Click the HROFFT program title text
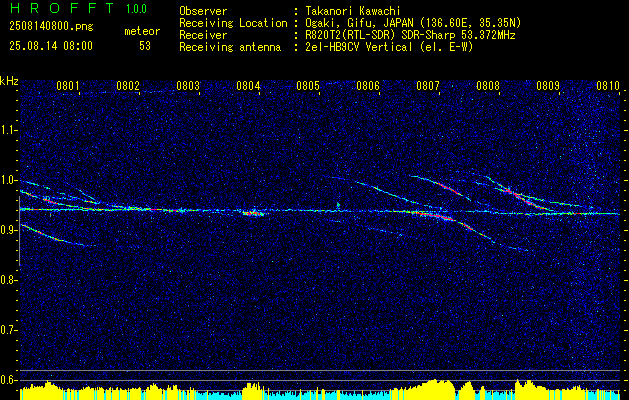The height and width of the screenshot is (400, 629). point(62,8)
